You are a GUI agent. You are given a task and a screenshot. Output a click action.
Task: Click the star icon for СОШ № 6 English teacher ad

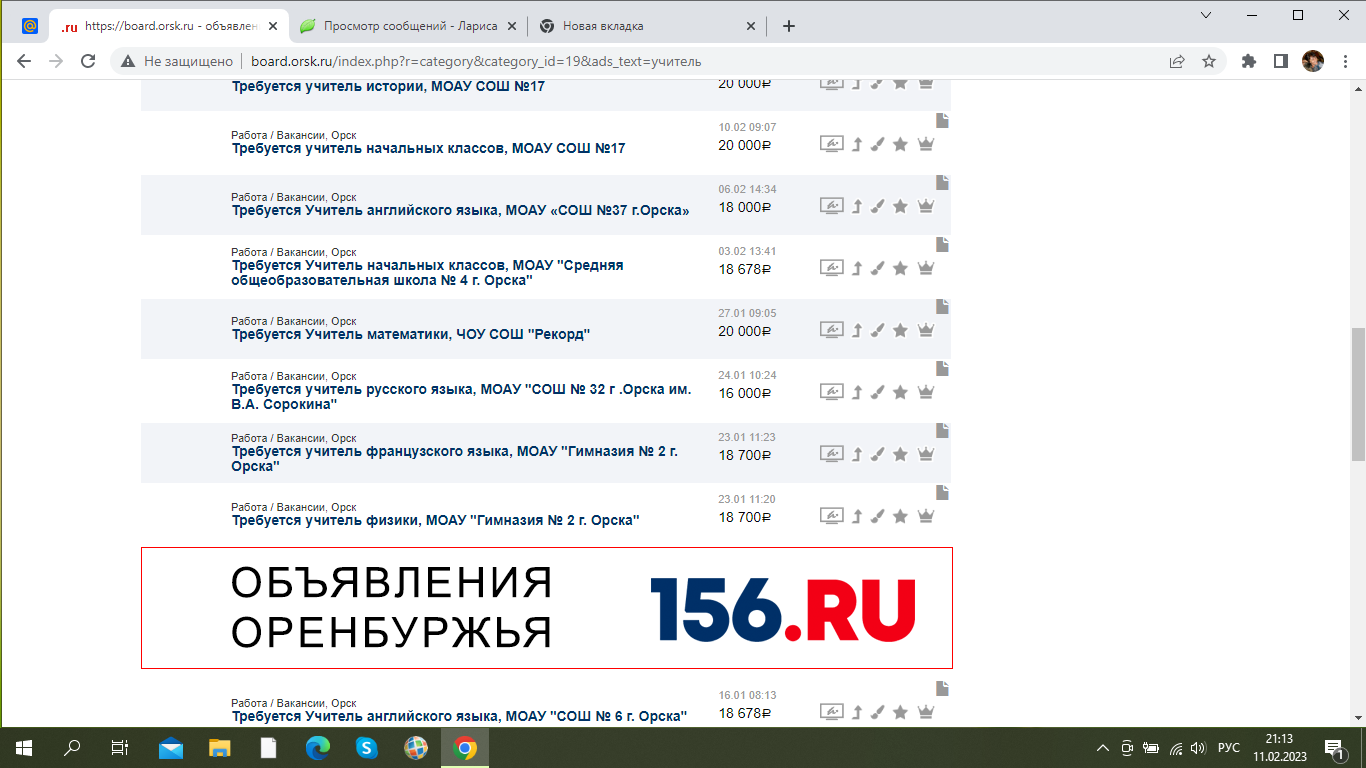[x=900, y=712]
